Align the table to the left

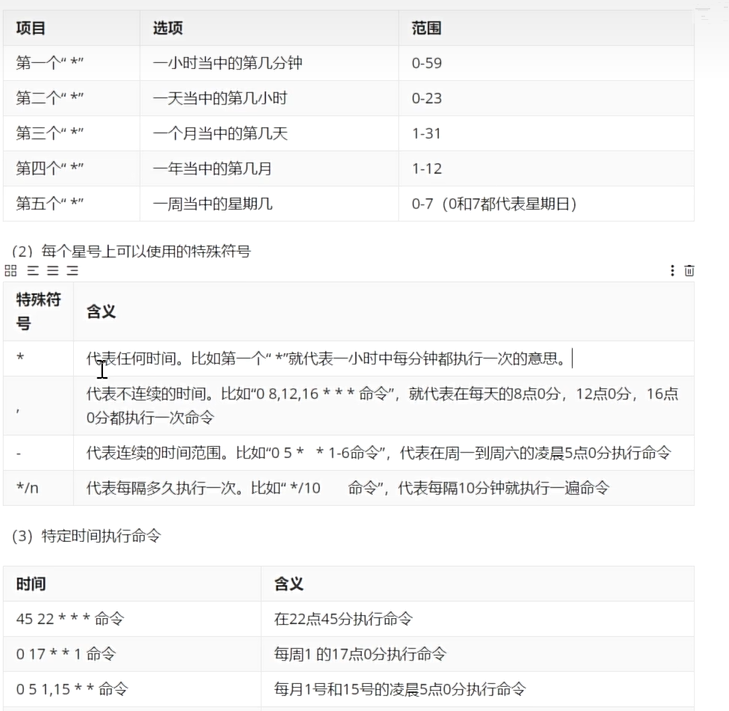pyautogui.click(x=33, y=271)
